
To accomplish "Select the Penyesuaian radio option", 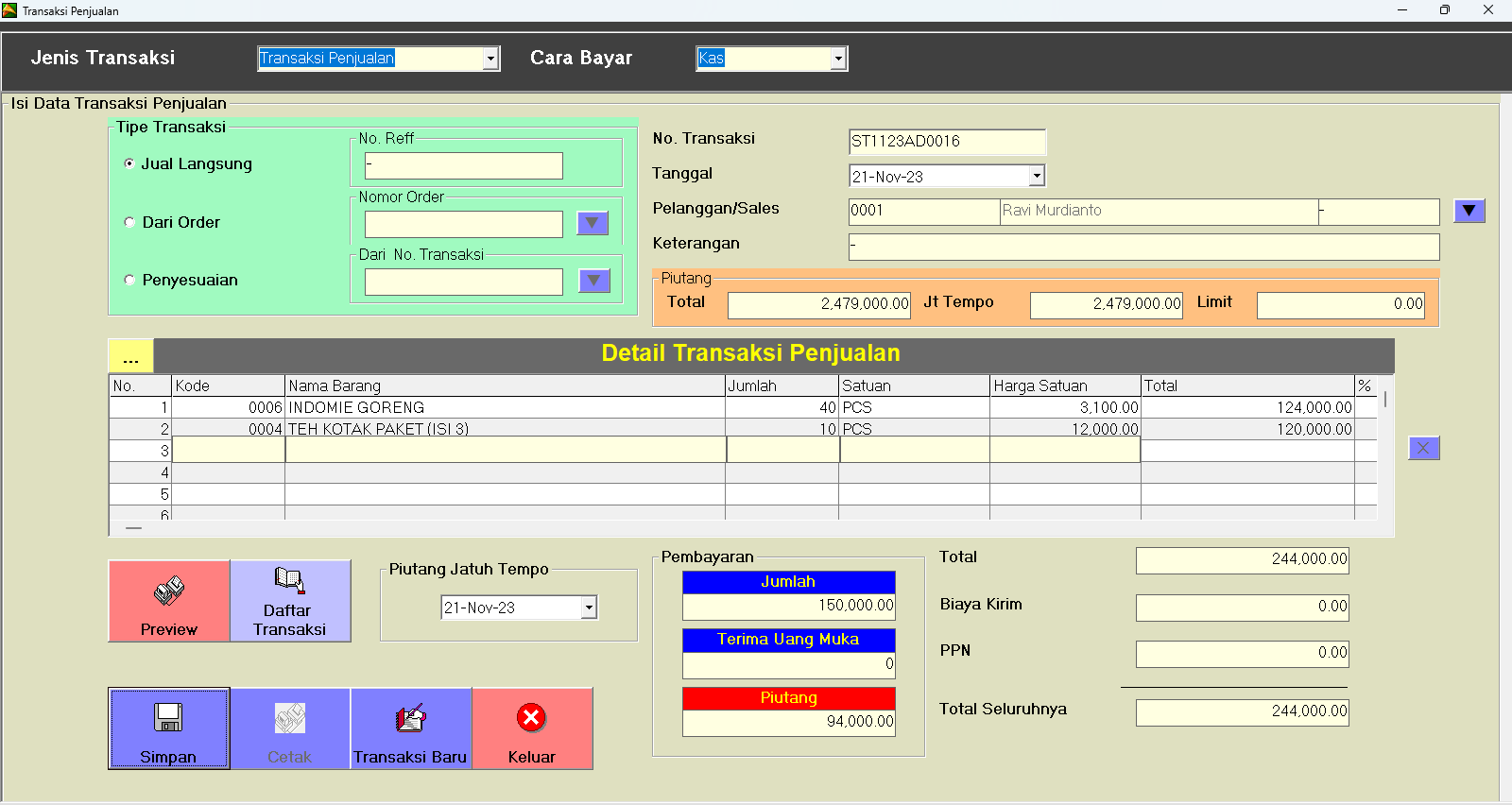I will (129, 280).
